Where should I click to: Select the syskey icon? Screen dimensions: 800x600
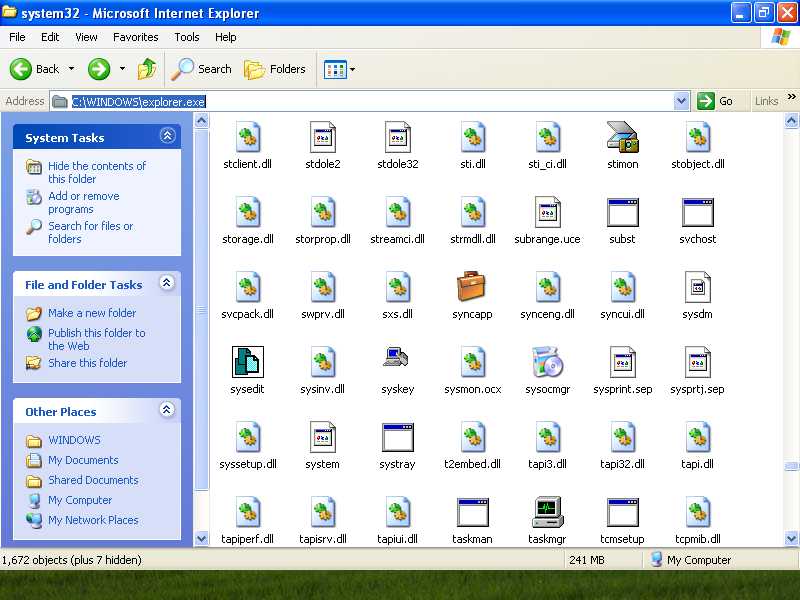(x=397, y=358)
